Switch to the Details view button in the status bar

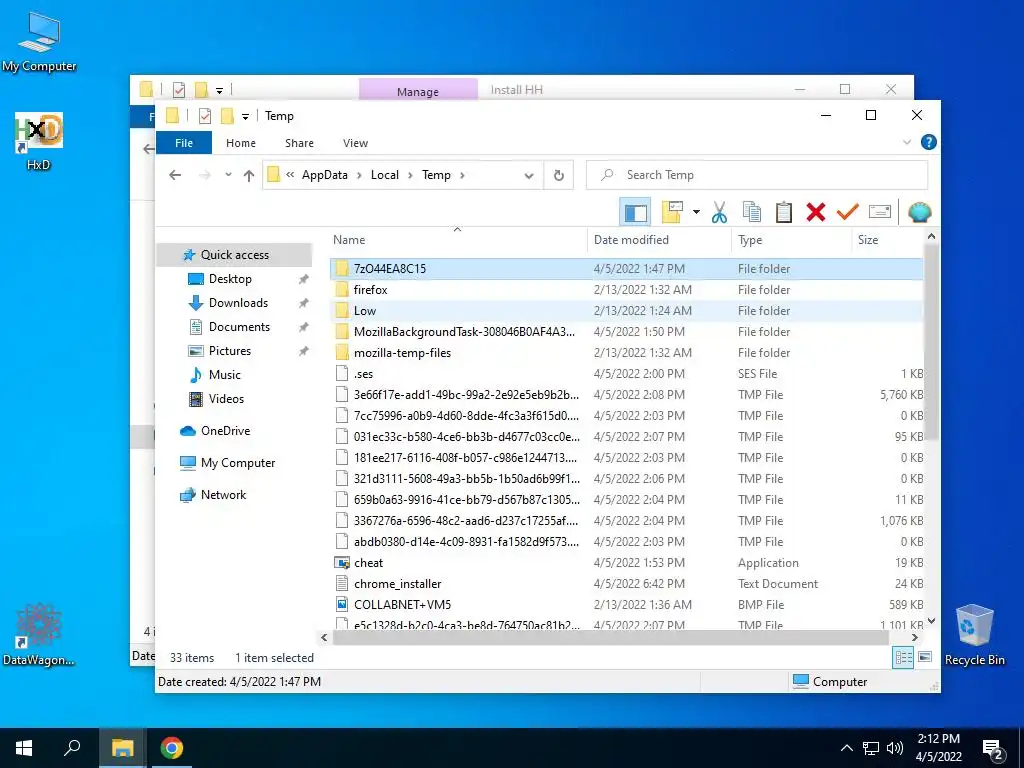point(903,658)
